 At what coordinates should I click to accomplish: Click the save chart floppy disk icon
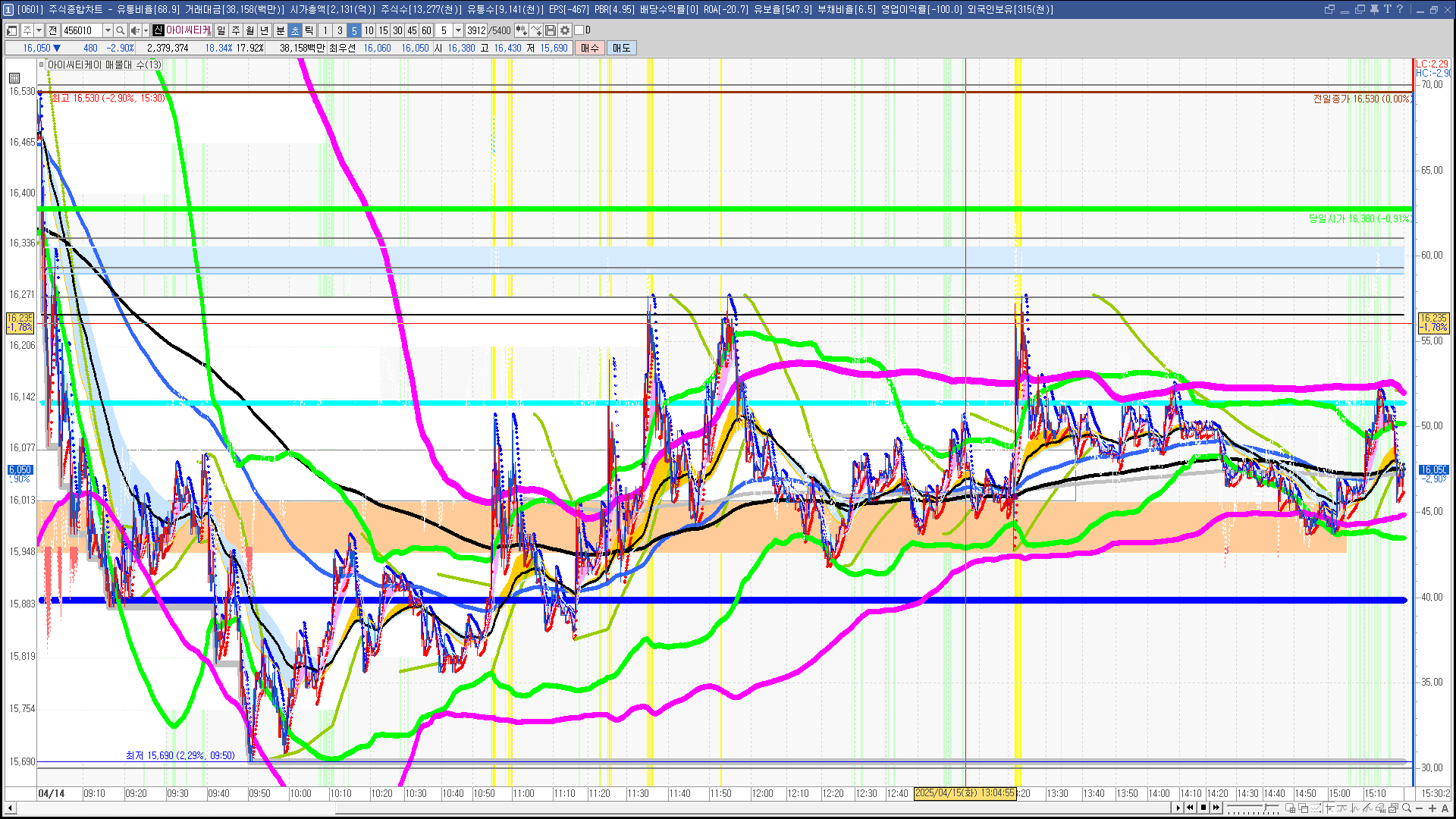551,30
